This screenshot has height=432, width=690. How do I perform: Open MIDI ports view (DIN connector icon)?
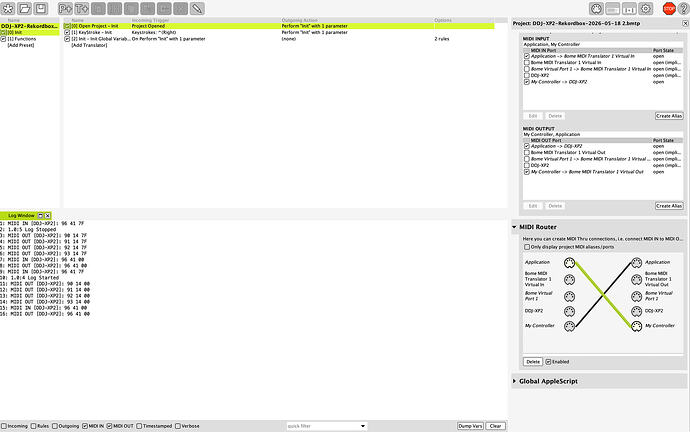click(596, 8)
